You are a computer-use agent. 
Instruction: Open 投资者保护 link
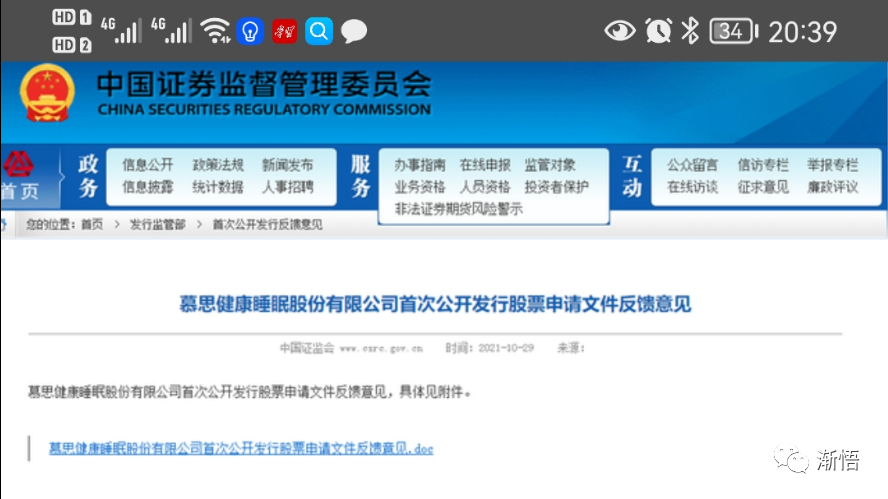556,187
